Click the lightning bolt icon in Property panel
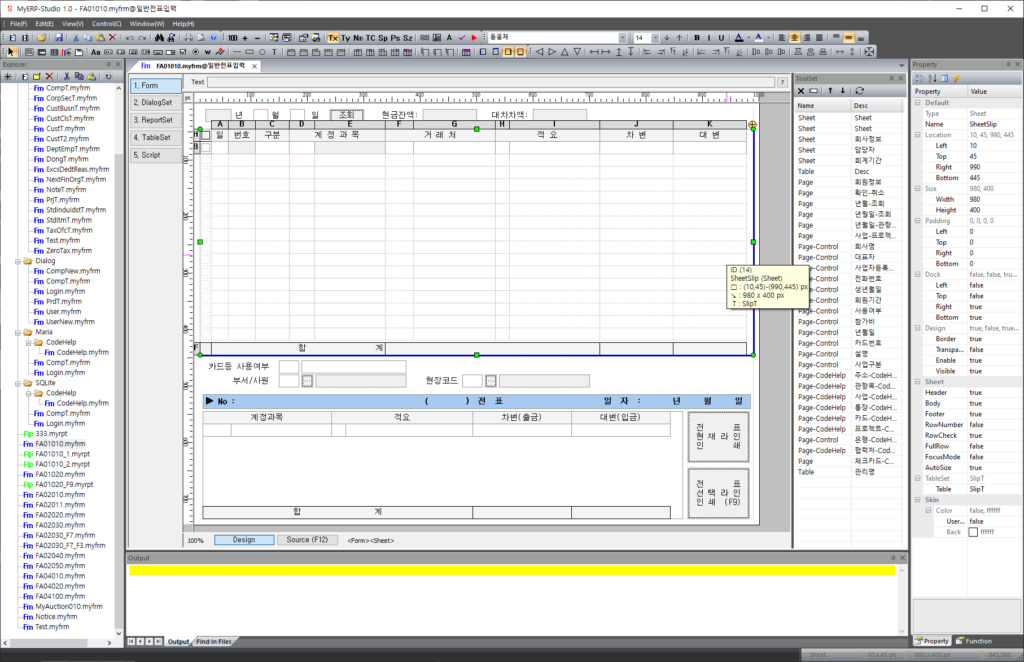This screenshot has width=1024, height=662. (x=957, y=78)
